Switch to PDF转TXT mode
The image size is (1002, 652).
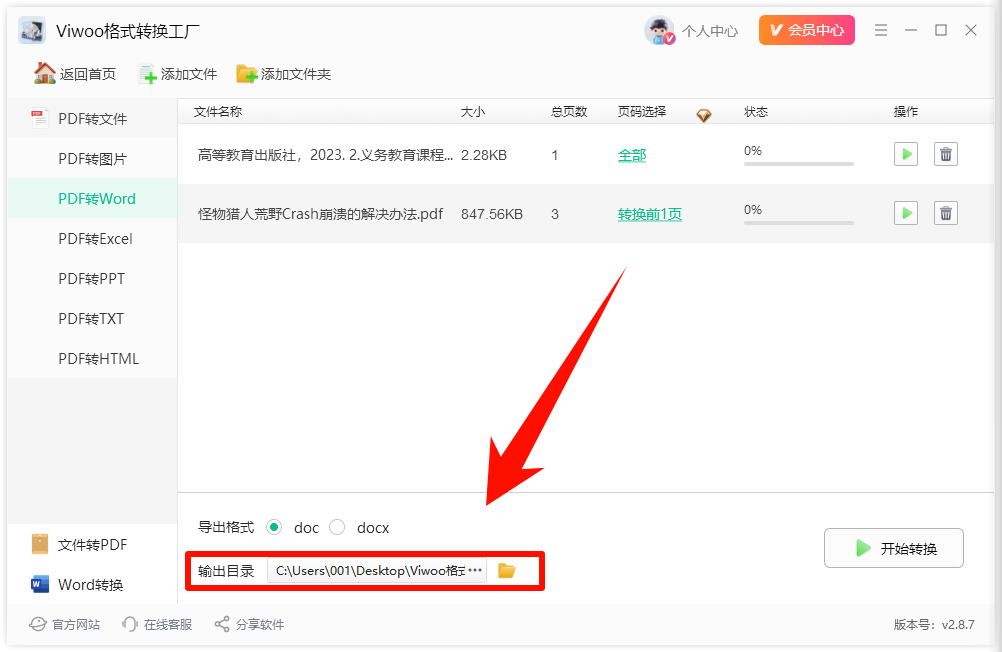[x=92, y=318]
